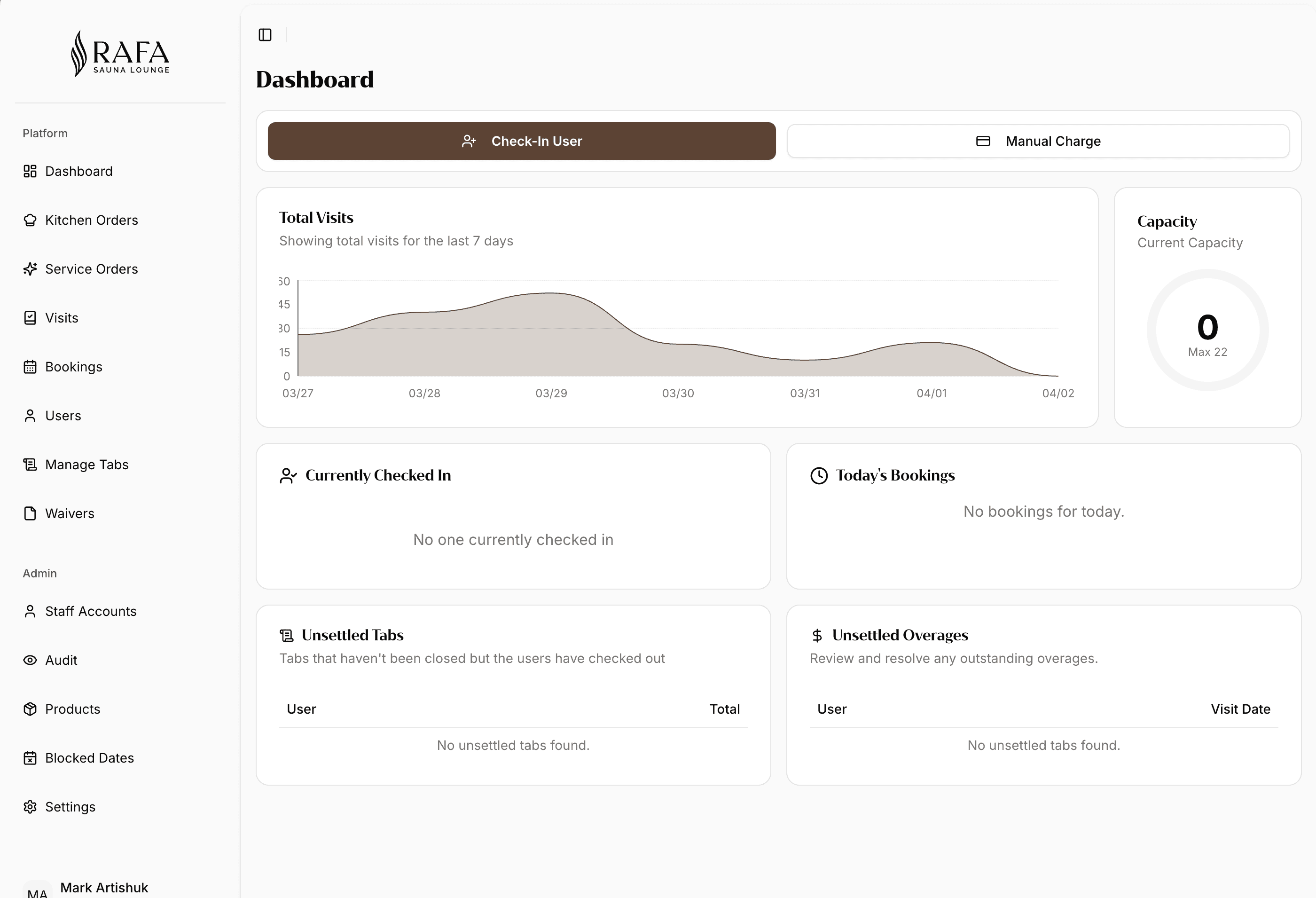Click the Visits sidebar icon

click(x=30, y=317)
